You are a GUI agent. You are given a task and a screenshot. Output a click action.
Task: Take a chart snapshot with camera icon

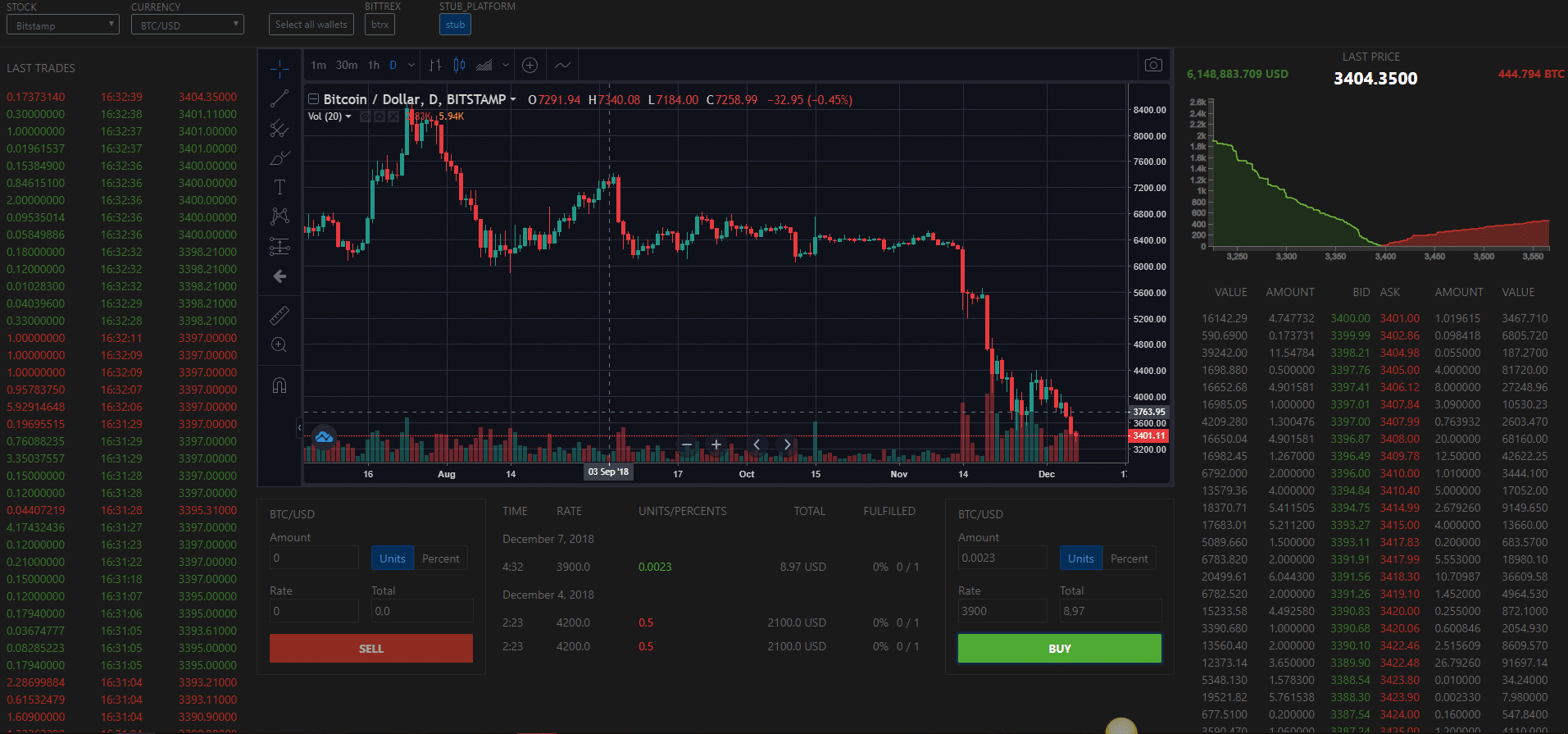coord(1153,65)
